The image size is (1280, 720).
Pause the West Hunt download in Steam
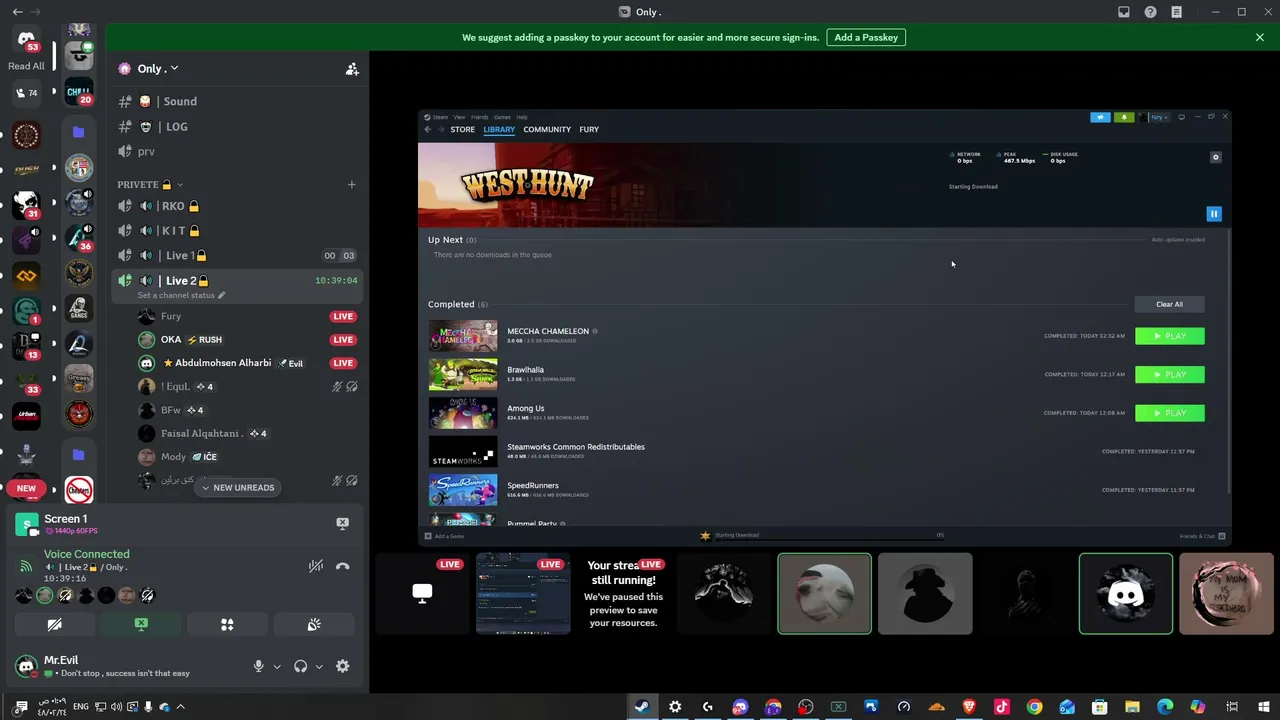[x=1214, y=214]
